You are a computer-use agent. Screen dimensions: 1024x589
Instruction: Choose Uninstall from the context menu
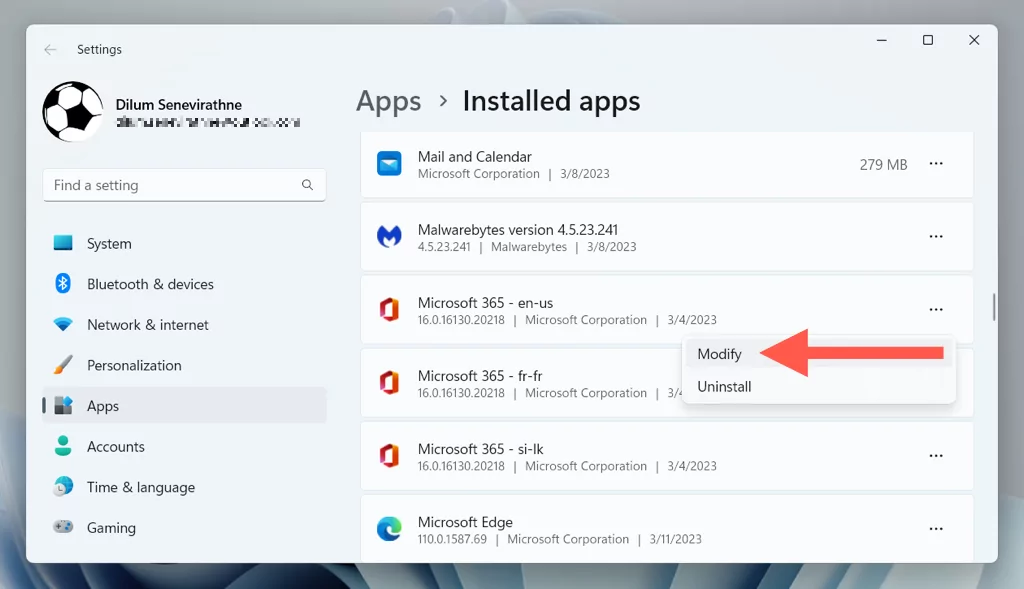click(x=724, y=387)
